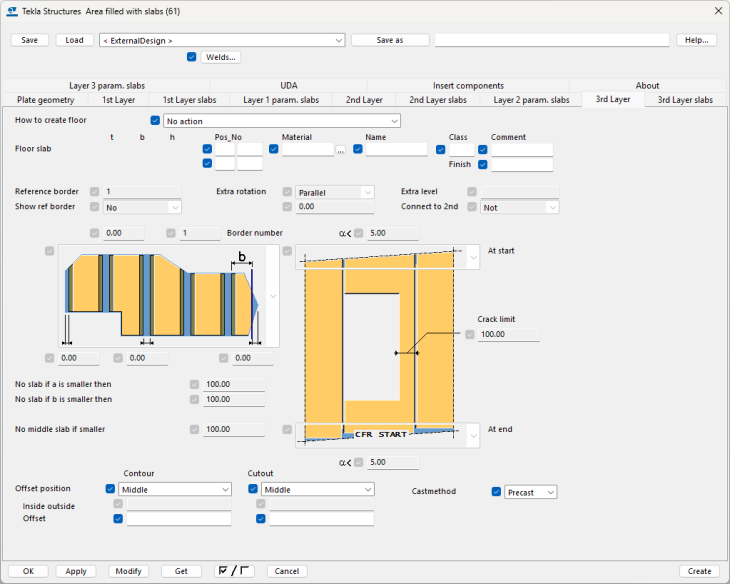Open the Layer 3 param. slabs tab
The image size is (730, 584).
107,86
